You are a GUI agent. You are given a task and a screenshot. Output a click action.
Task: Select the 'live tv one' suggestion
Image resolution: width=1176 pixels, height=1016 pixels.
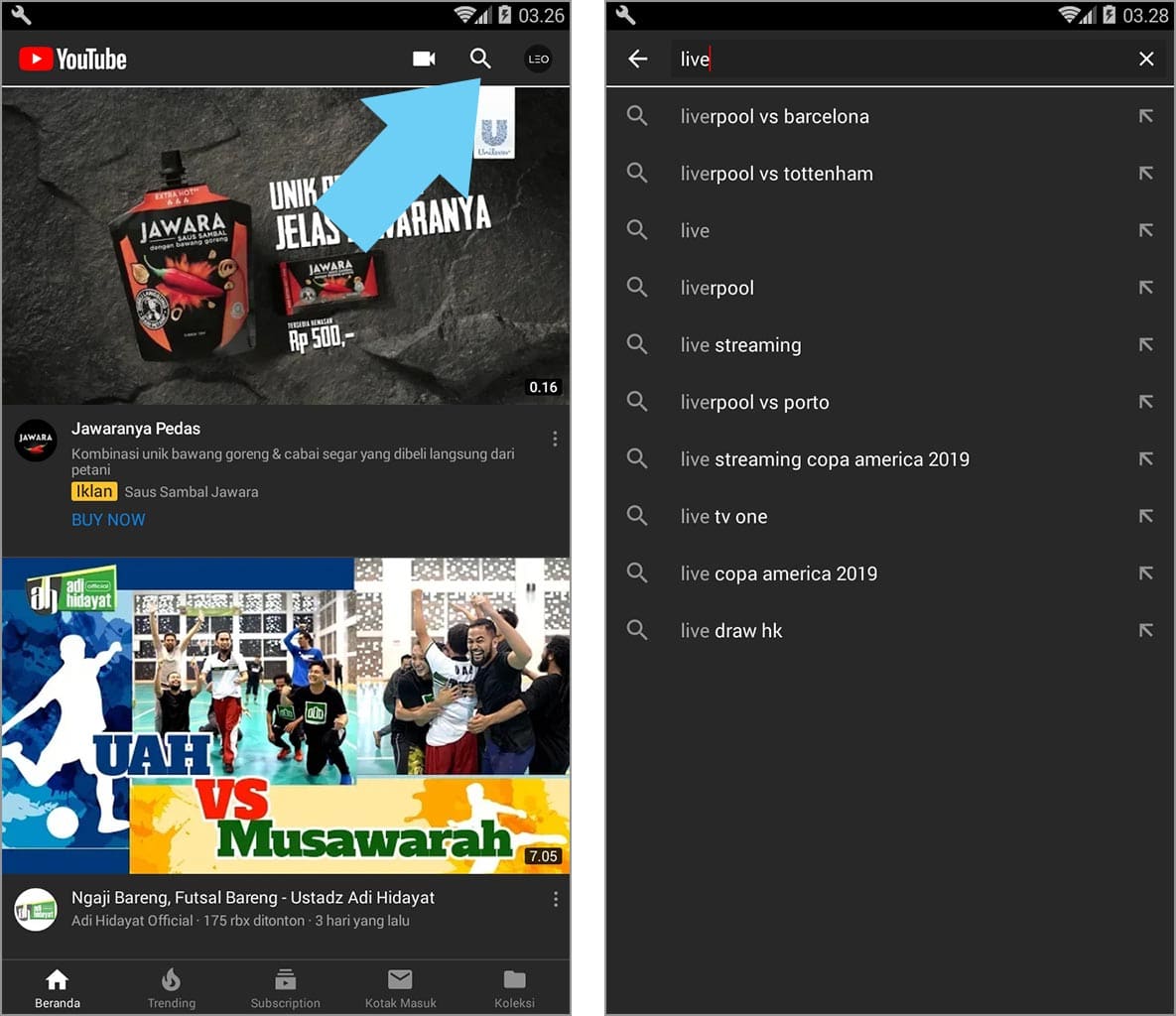point(890,516)
